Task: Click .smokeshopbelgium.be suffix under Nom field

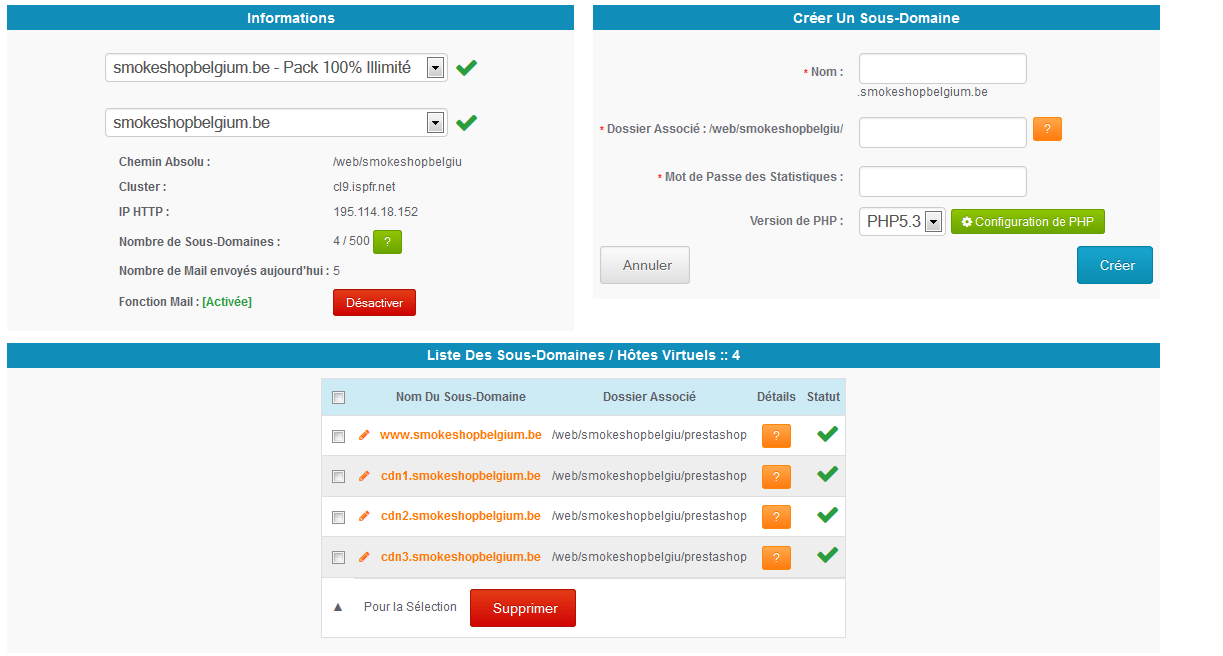Action: pyautogui.click(x=923, y=92)
